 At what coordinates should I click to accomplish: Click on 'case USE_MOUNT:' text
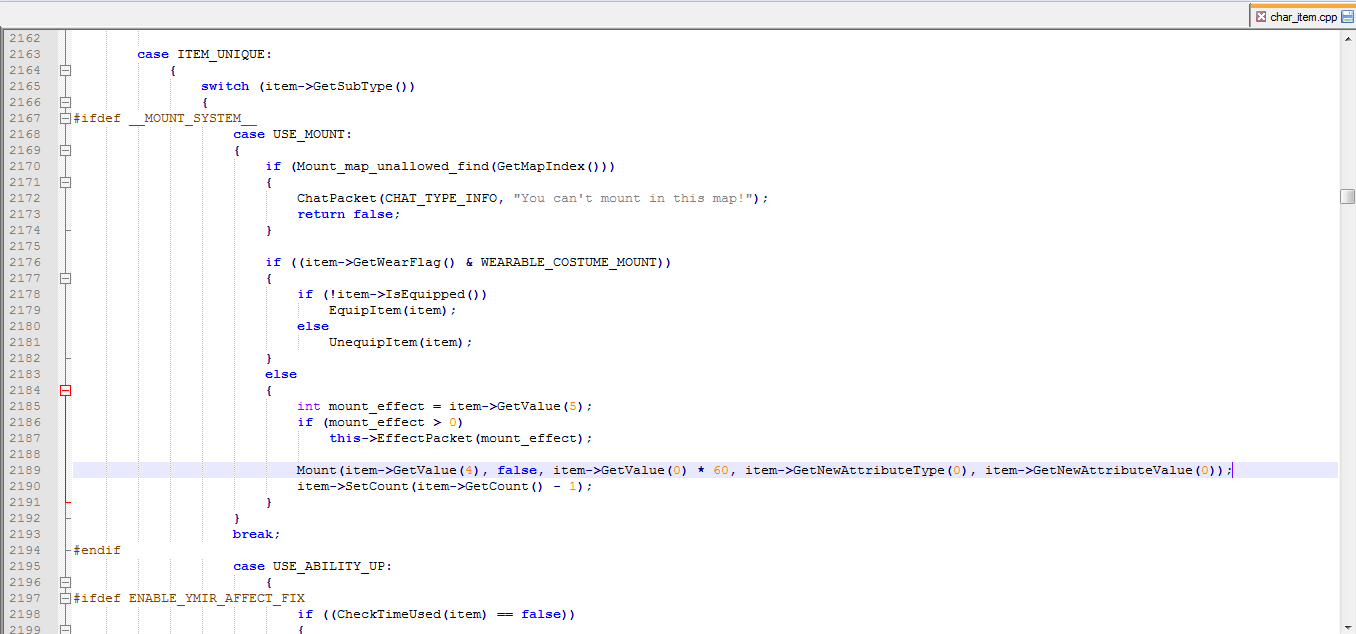click(x=293, y=134)
